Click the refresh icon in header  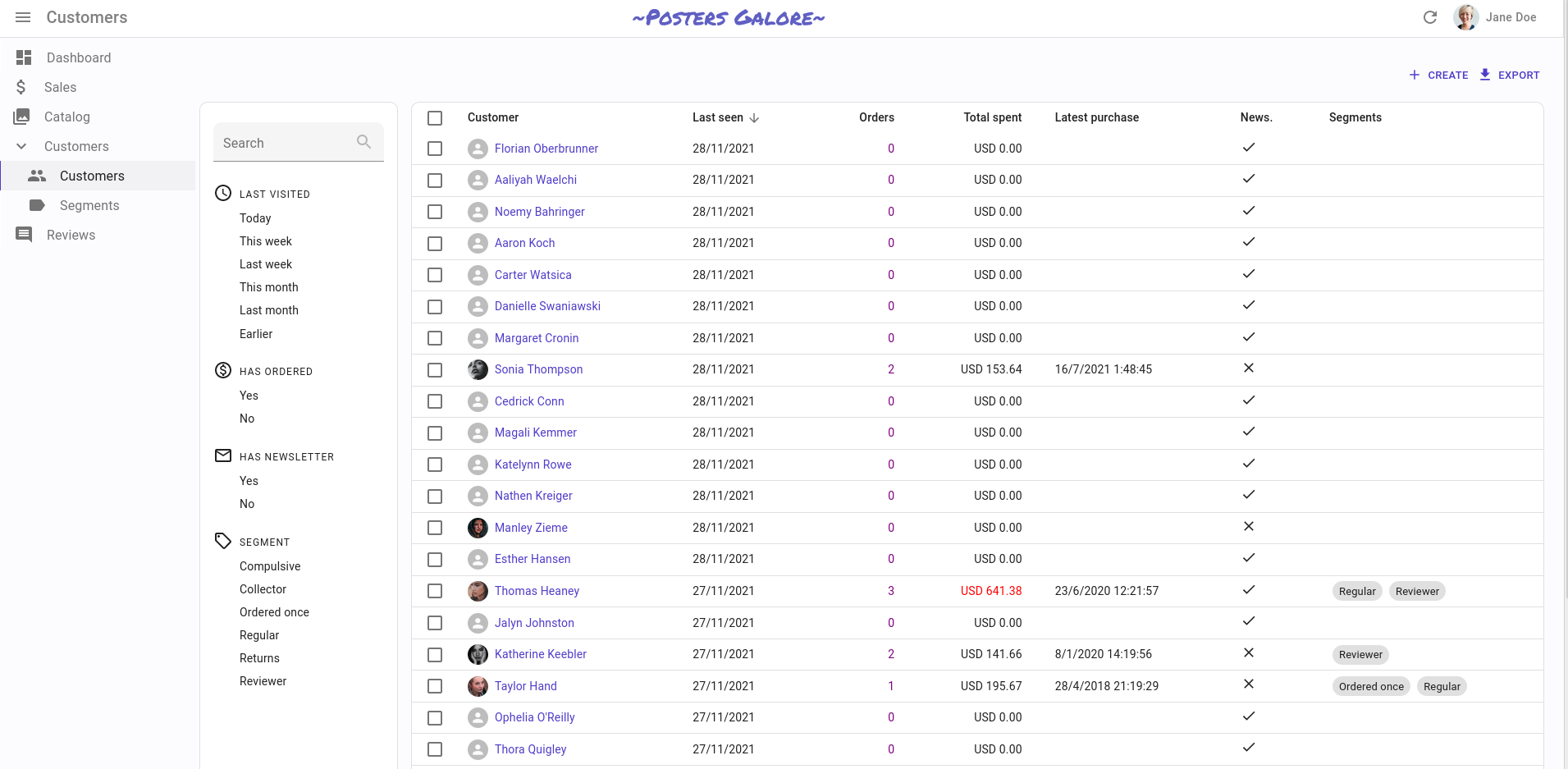pos(1429,17)
